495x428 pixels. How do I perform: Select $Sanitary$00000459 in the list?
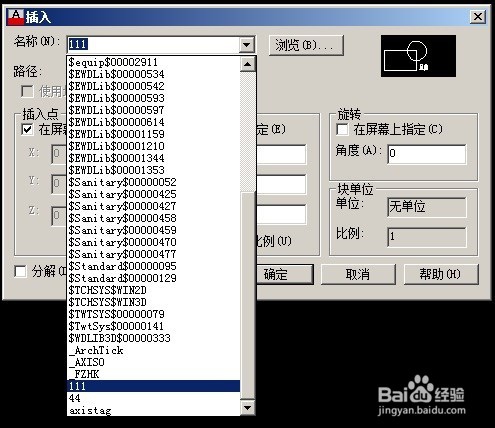153,230
